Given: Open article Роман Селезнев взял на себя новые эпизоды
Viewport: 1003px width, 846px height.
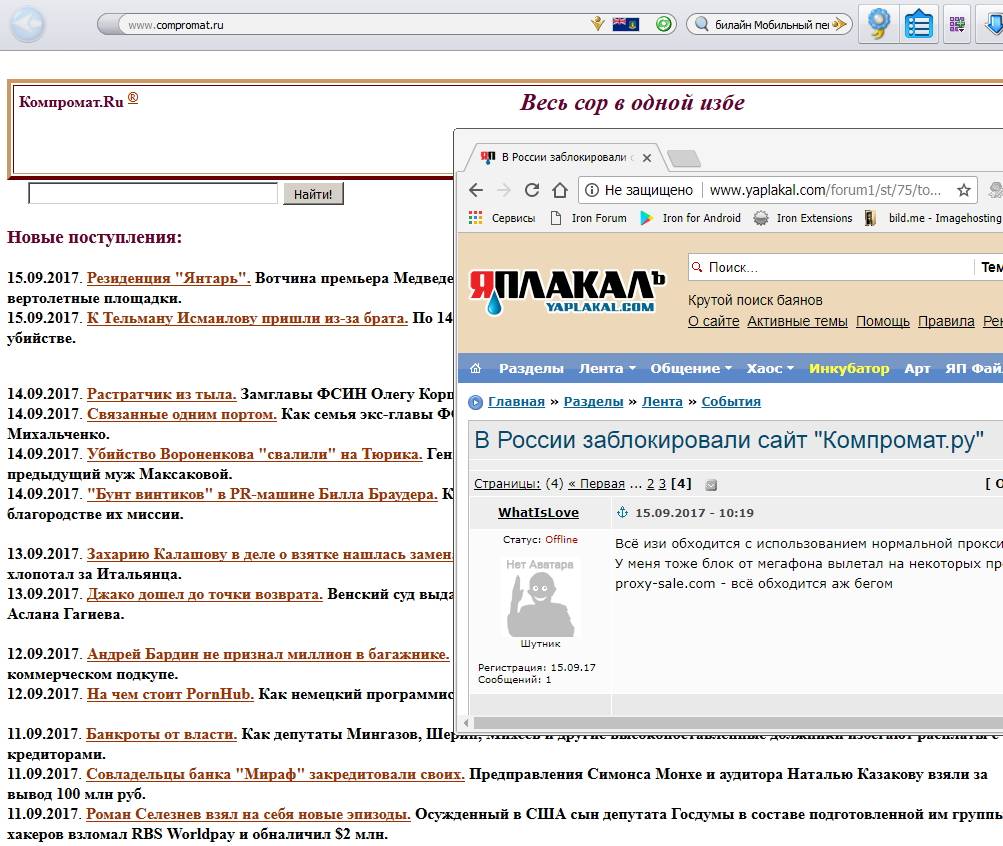Looking at the screenshot, I should (248, 814).
